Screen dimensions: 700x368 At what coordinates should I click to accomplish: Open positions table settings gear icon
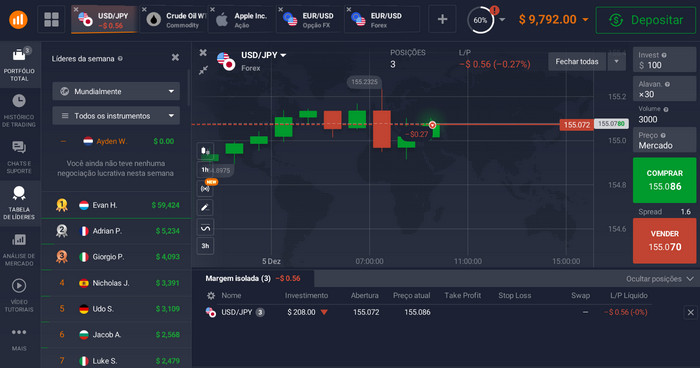click(x=211, y=296)
